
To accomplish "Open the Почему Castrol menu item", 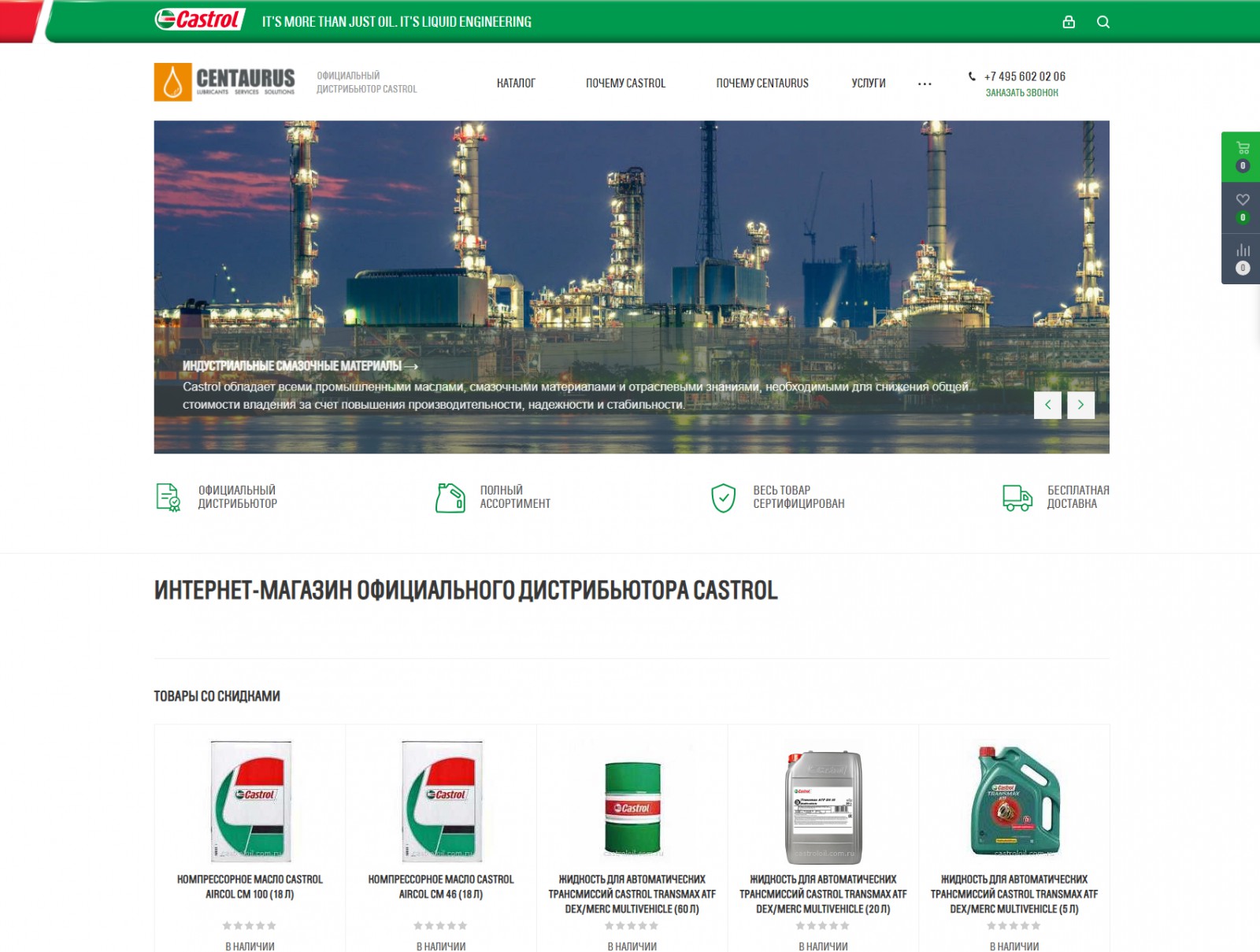I will point(625,83).
